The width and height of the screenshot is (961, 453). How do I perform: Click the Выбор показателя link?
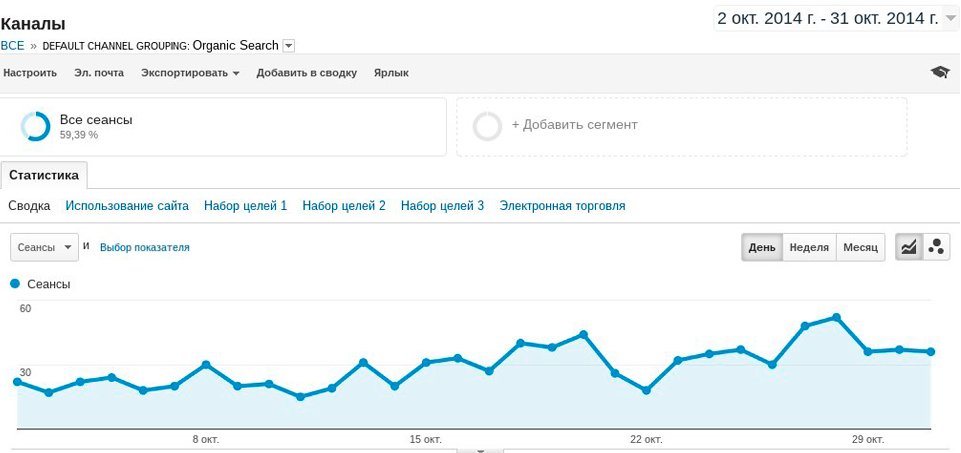point(144,247)
